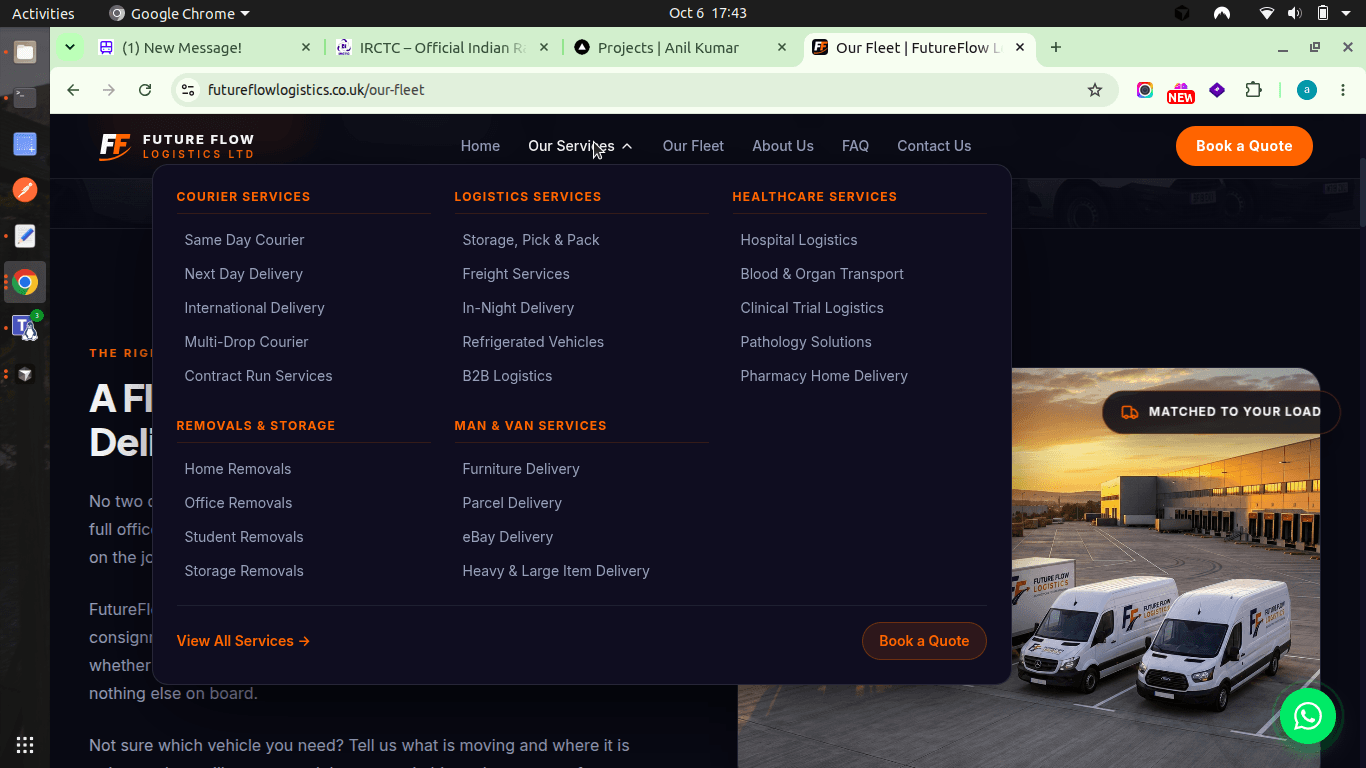The image size is (1366, 768).
Task: Launch Terminal from the dock
Action: (25, 98)
